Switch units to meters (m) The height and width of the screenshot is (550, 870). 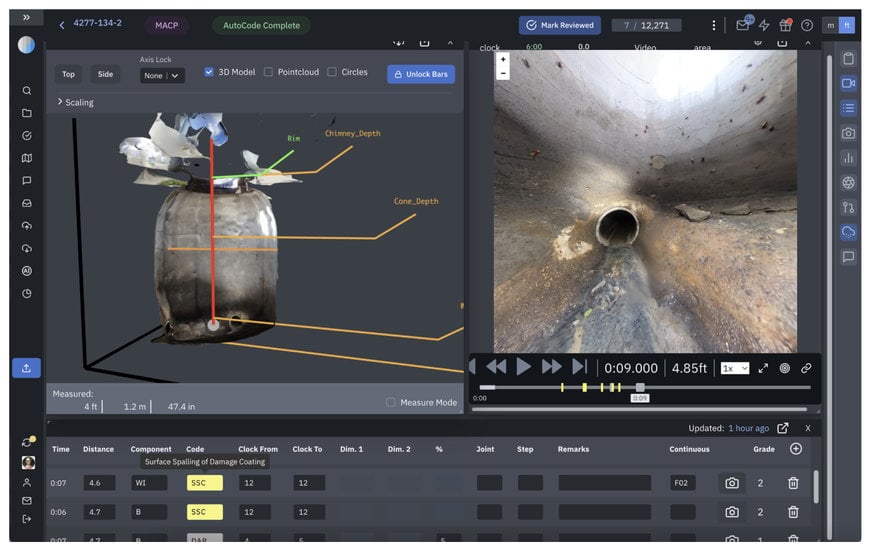(x=830, y=26)
